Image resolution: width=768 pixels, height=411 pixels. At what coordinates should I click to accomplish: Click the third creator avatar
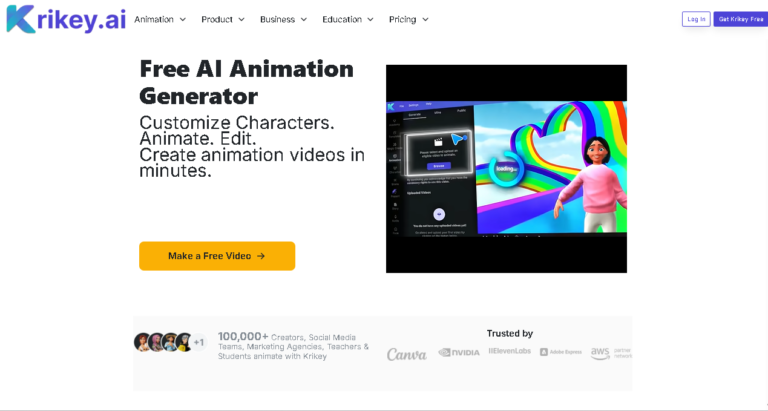170,342
